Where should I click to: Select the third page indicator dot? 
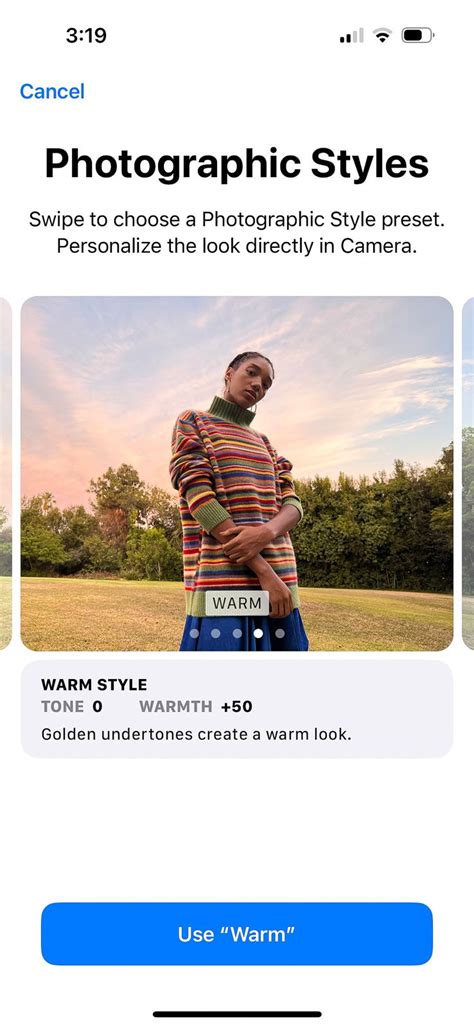[x=237, y=633]
